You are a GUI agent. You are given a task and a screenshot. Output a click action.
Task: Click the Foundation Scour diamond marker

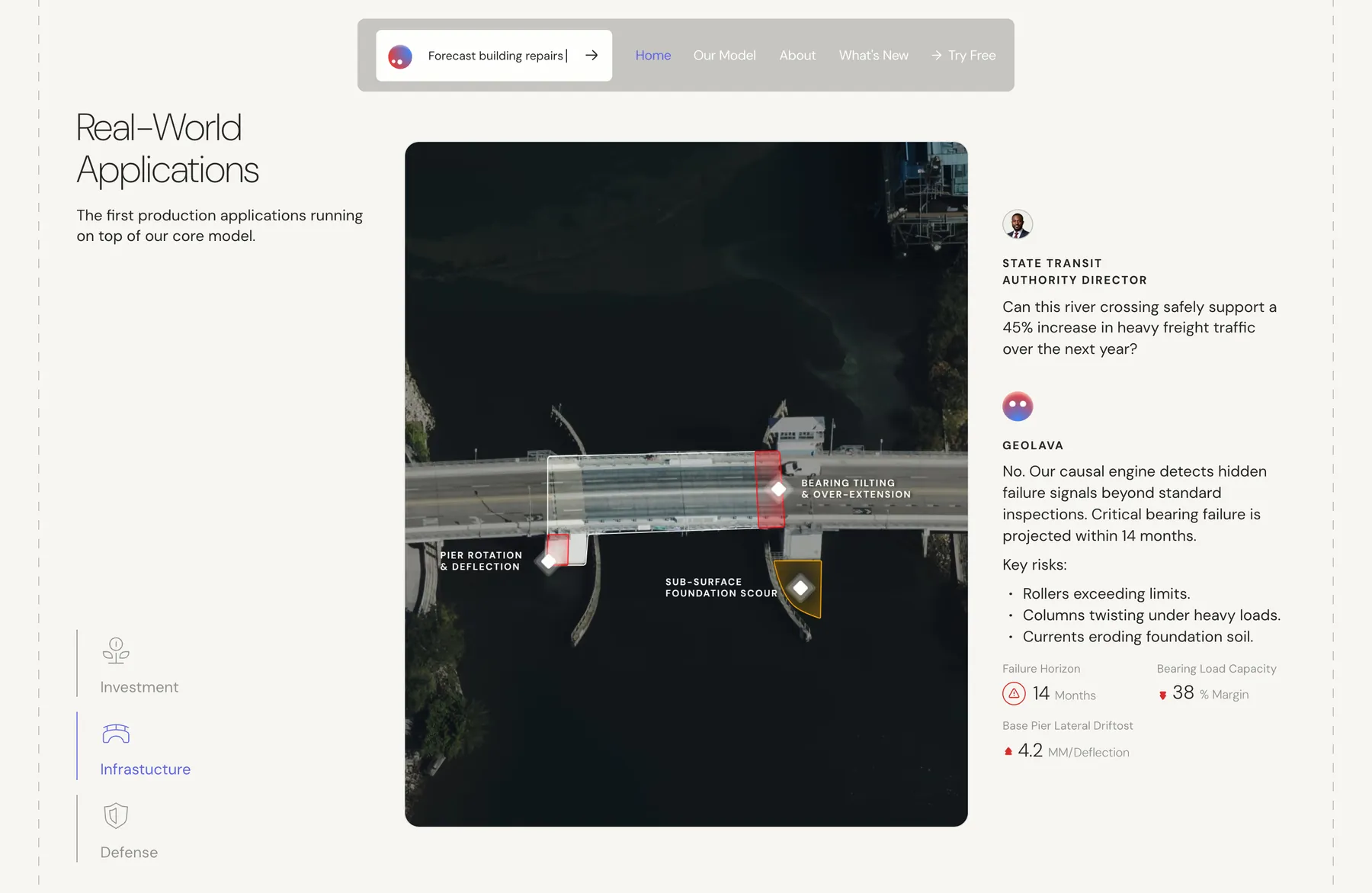tap(800, 588)
